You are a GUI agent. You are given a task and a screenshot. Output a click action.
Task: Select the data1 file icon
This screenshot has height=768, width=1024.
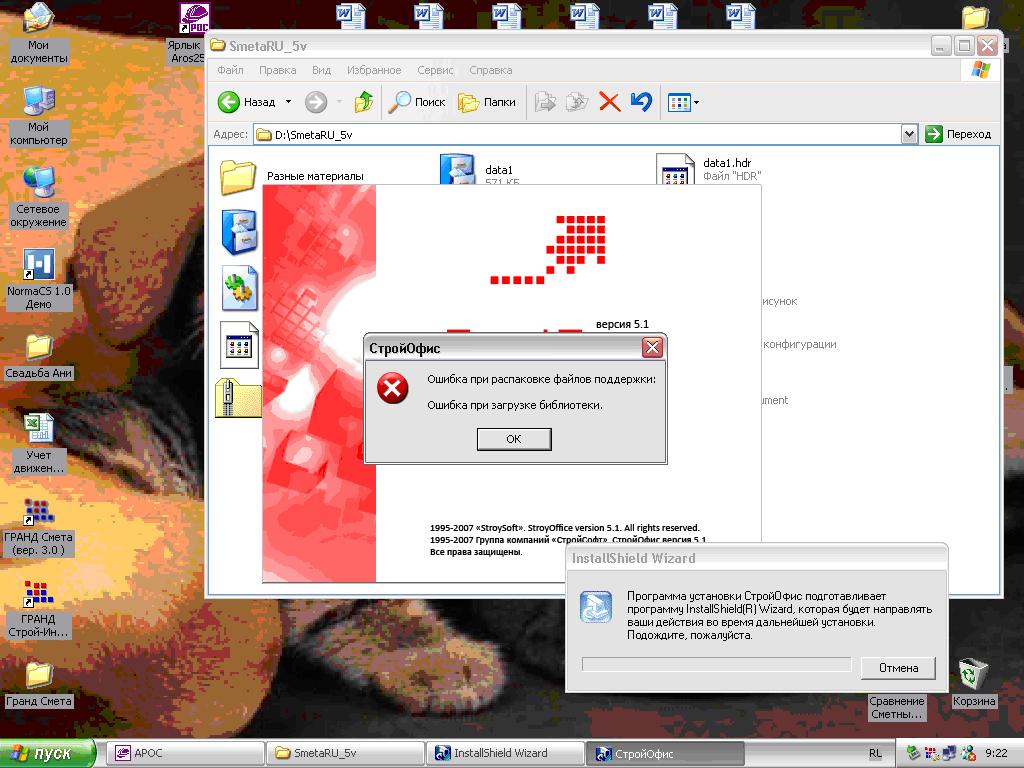[x=456, y=169]
